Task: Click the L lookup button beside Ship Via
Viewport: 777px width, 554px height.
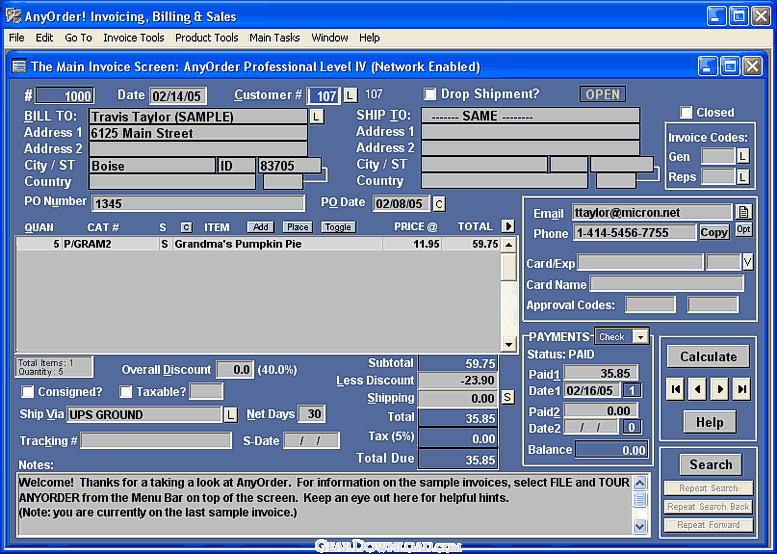Action: (x=230, y=415)
